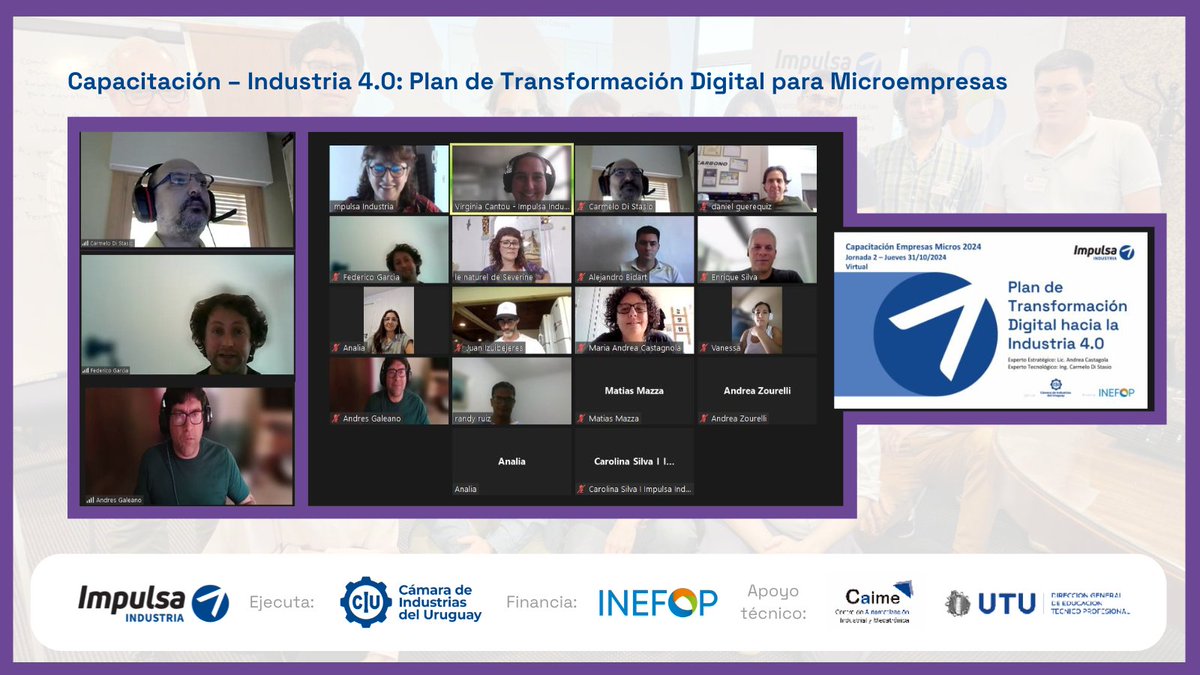This screenshot has height=675, width=1200.
Task: Click the 'Financia:' label
Action: pyautogui.click(x=542, y=602)
